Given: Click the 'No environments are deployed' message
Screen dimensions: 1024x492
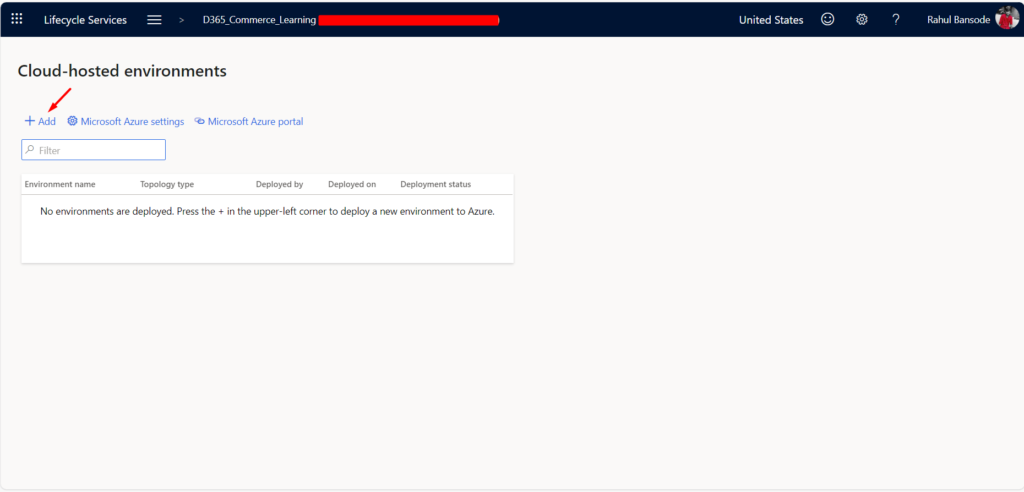Looking at the screenshot, I should (x=267, y=212).
